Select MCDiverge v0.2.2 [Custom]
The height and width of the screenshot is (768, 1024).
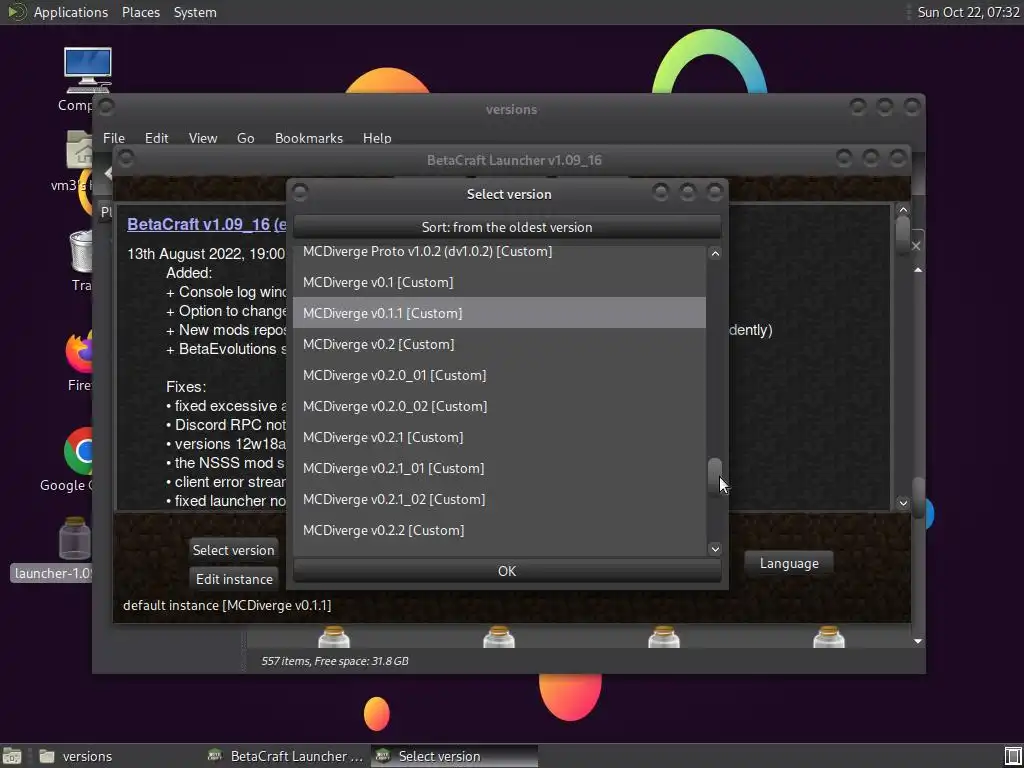(499, 530)
